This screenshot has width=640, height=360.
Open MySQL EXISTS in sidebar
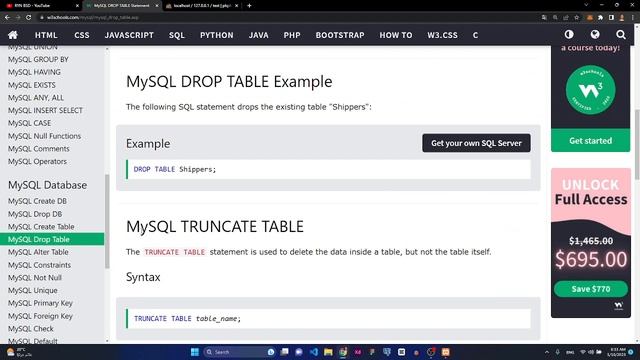click(31, 85)
